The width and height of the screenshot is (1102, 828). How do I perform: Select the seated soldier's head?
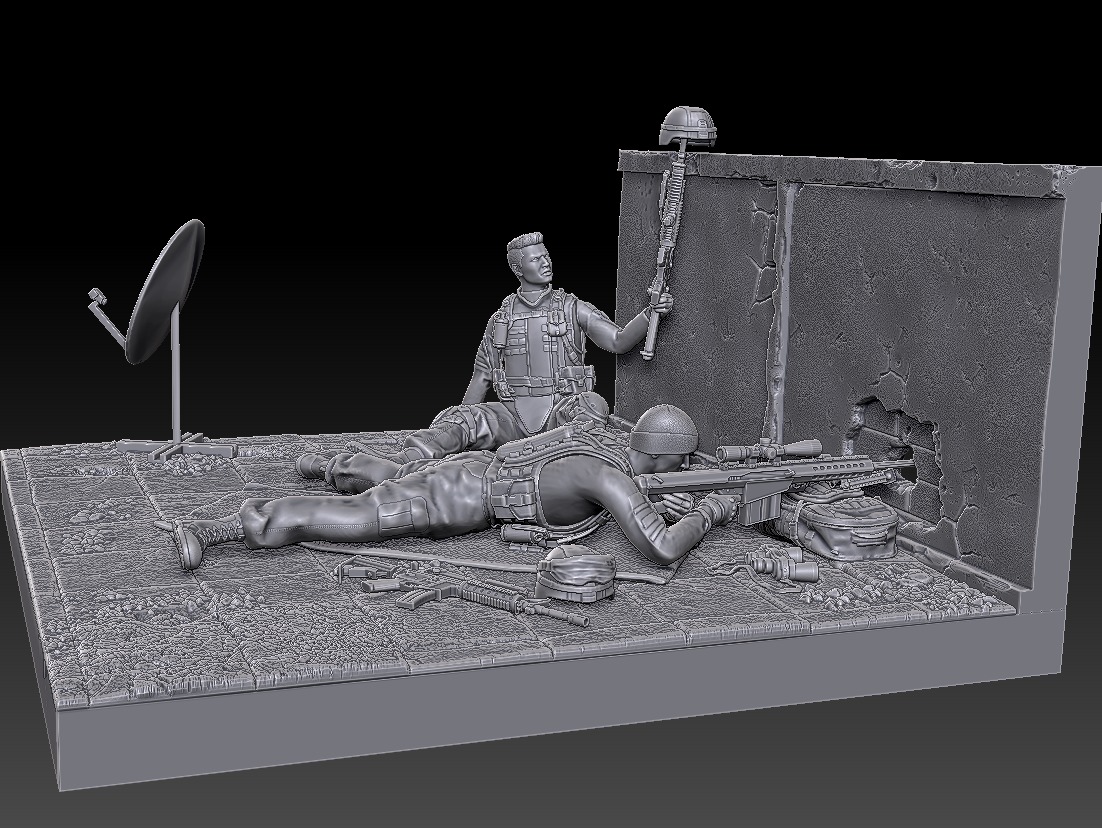click(532, 260)
